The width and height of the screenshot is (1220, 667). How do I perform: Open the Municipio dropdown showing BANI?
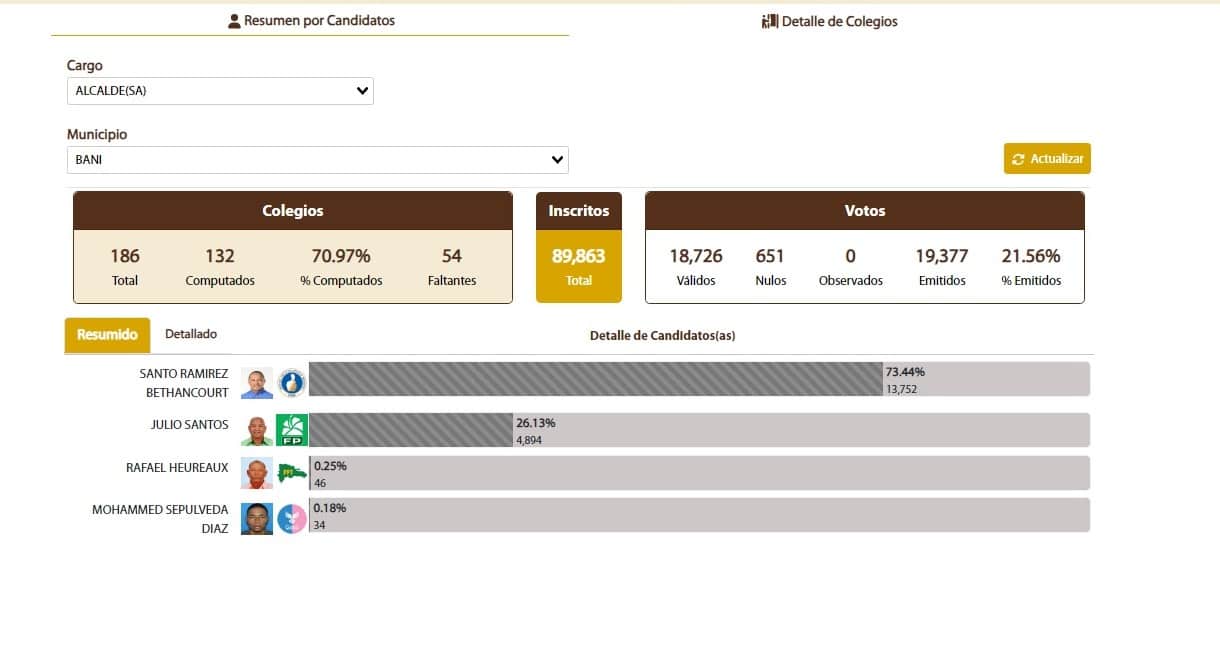pos(317,159)
